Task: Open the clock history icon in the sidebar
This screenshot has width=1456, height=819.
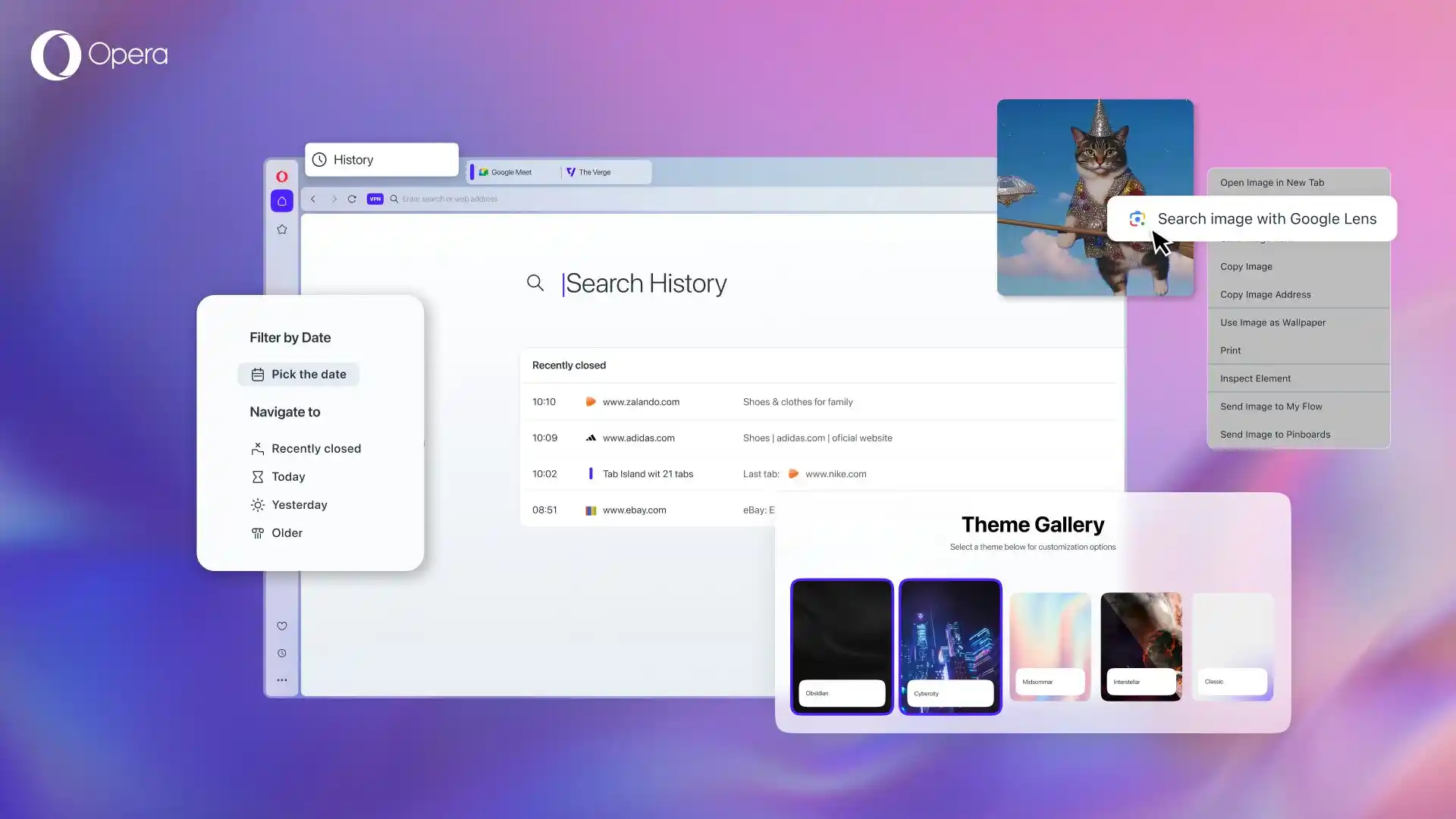Action: [x=281, y=654]
